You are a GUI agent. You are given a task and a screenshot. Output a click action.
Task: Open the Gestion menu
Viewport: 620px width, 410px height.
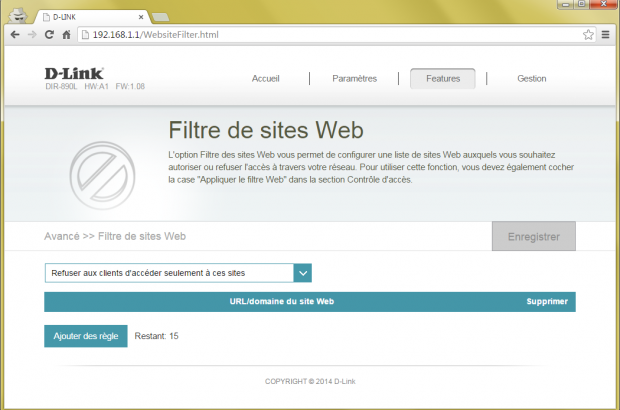point(531,79)
